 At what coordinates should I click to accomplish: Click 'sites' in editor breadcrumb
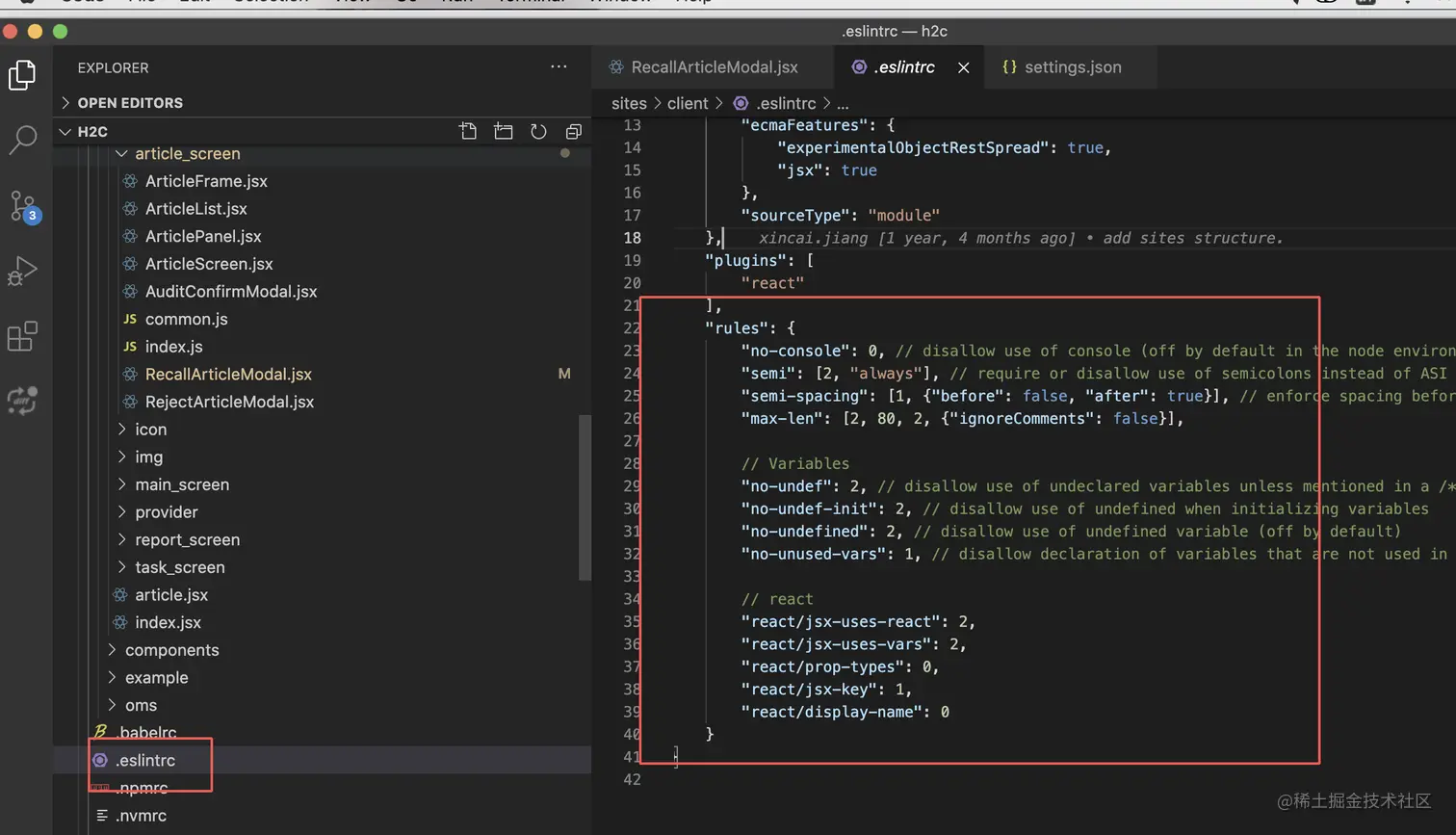pyautogui.click(x=629, y=104)
